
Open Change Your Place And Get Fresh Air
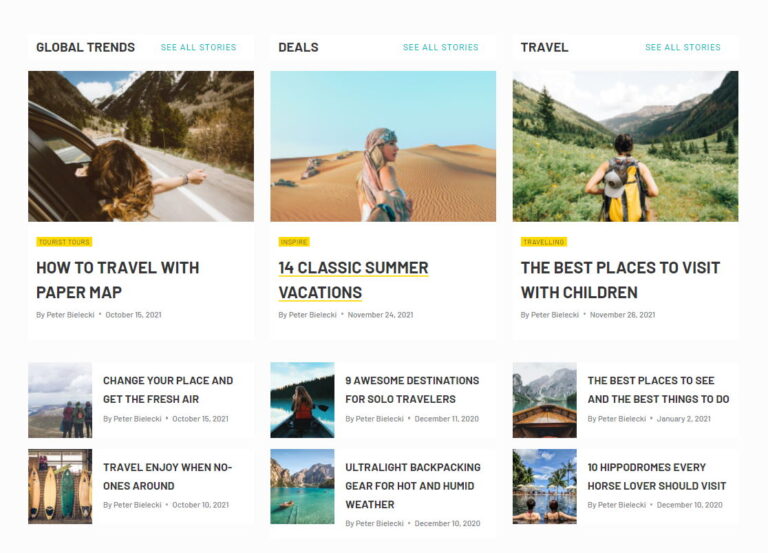click(168, 390)
